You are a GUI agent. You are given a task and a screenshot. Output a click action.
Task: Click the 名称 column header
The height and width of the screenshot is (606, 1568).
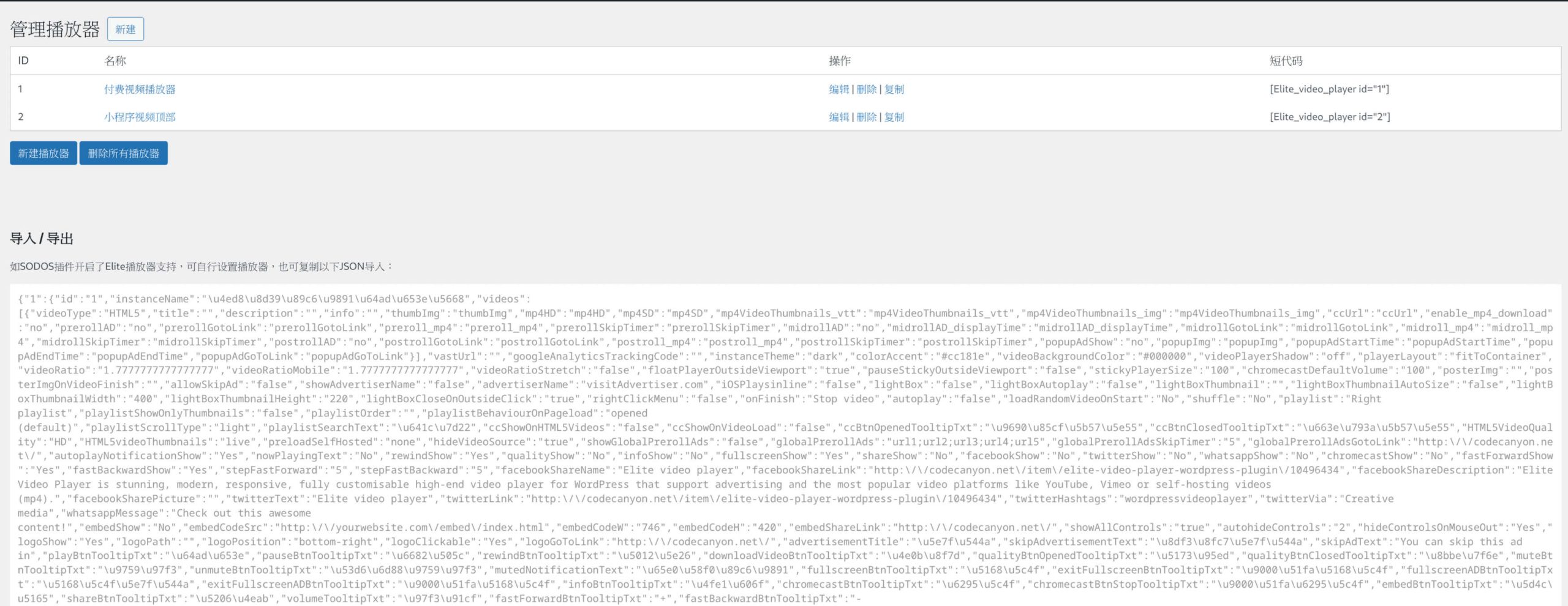click(x=115, y=61)
